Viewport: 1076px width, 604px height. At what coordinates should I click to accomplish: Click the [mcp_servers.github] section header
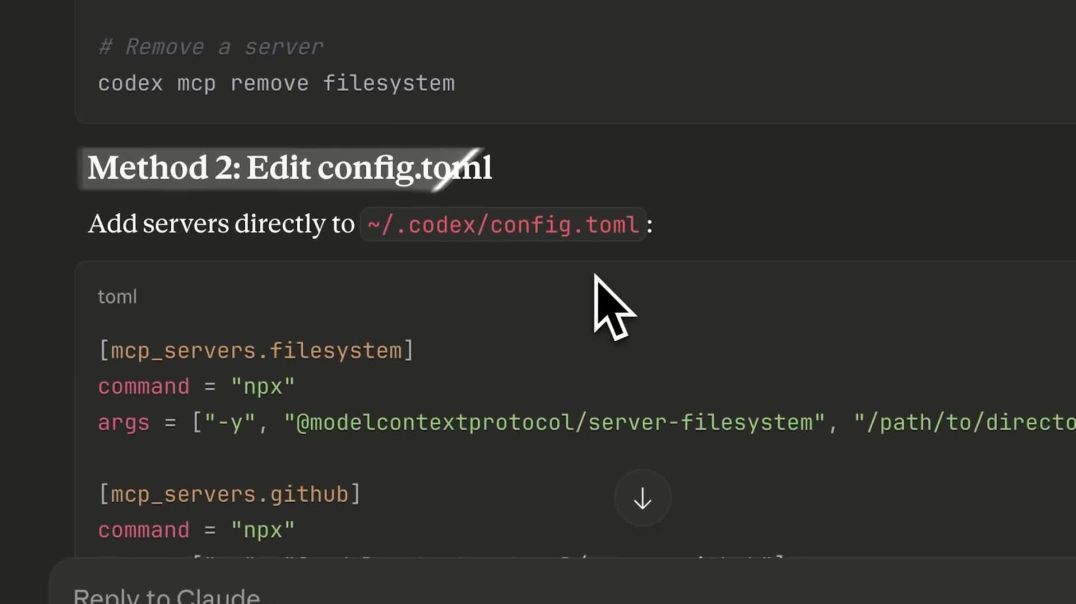click(231, 493)
